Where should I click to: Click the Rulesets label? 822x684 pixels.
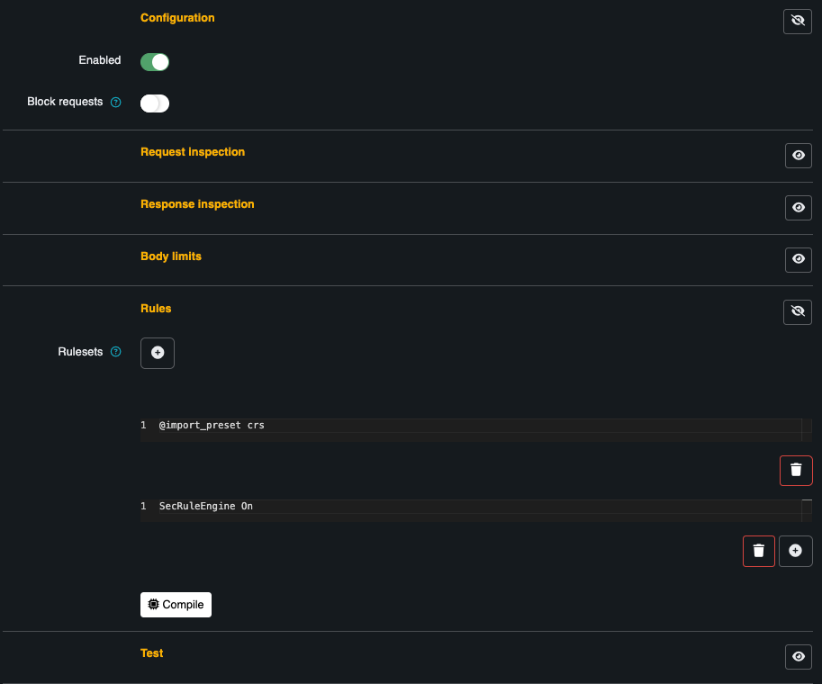tap(80, 352)
